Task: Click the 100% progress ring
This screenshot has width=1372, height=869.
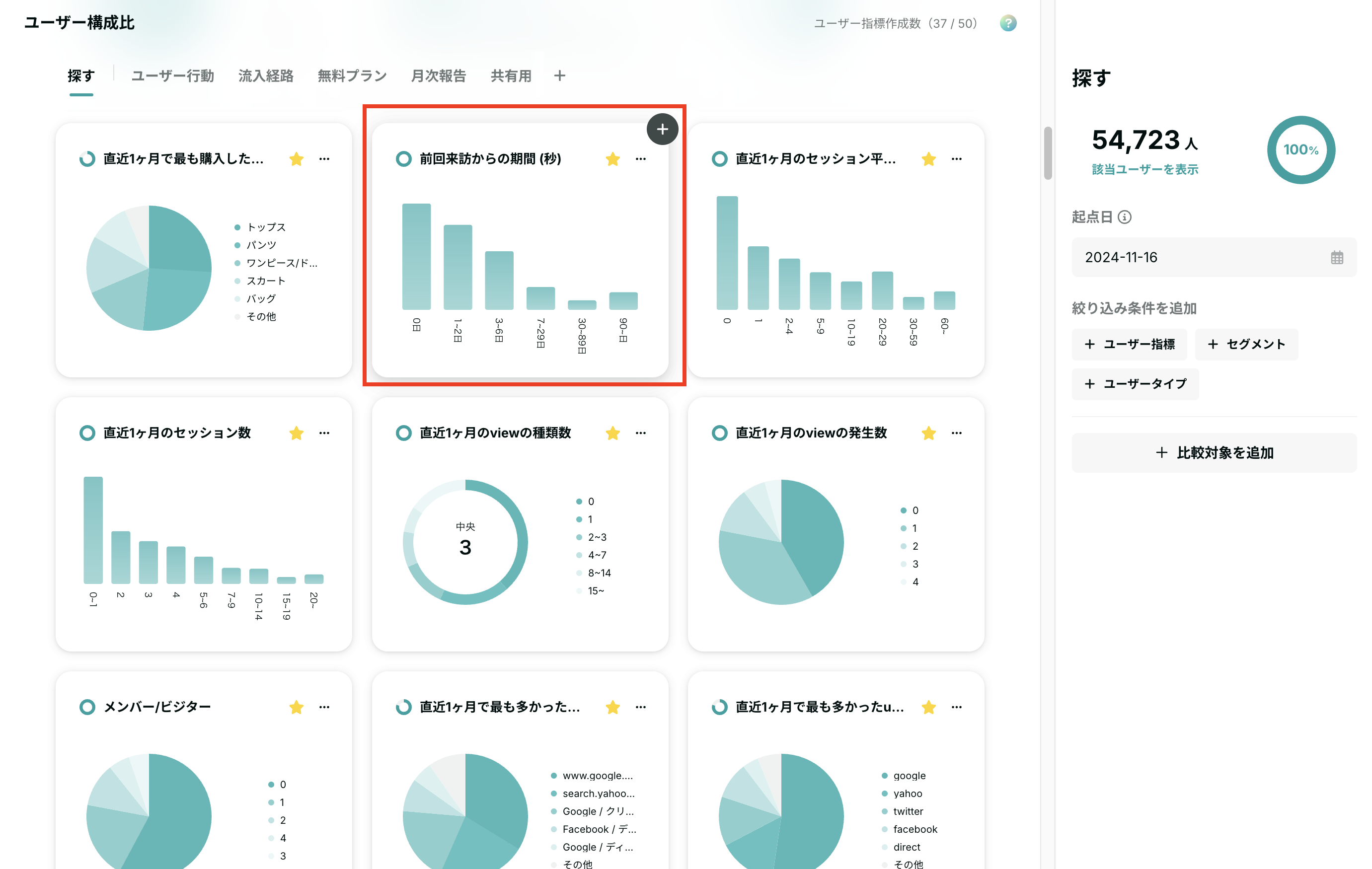Action: [1301, 150]
